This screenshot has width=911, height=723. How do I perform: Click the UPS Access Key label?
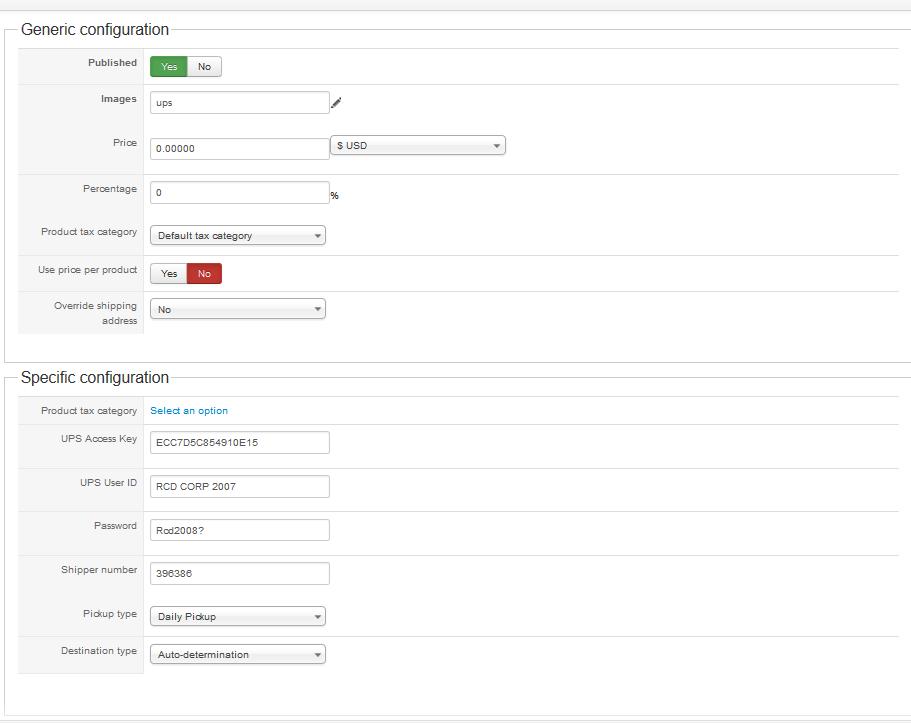tap(99, 439)
